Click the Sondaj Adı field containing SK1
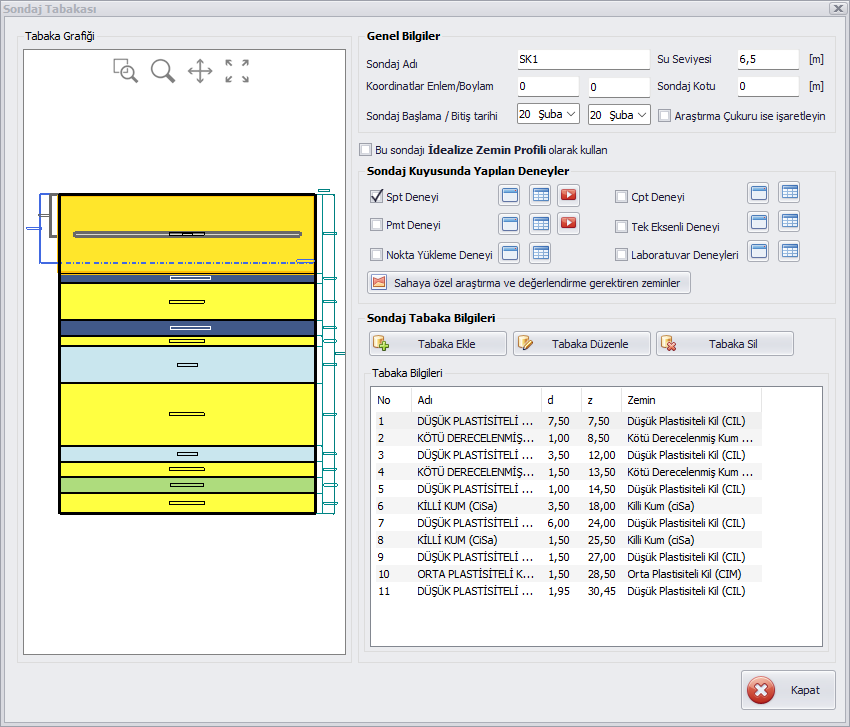The width and height of the screenshot is (850, 727). pos(583,60)
